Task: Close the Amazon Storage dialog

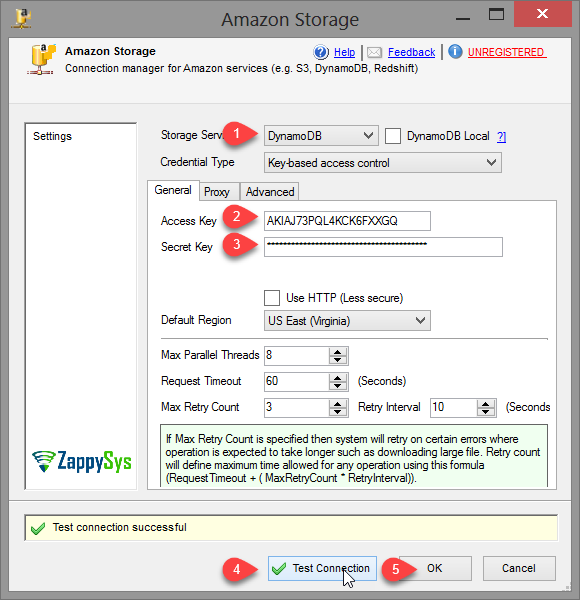Action: tap(543, 14)
